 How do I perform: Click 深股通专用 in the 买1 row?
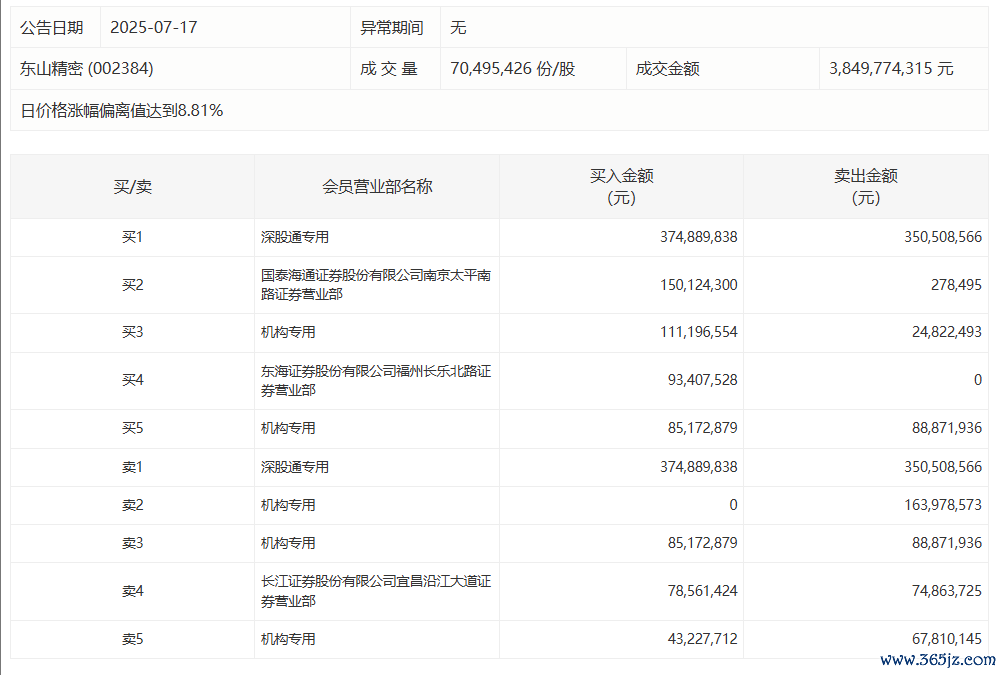click(x=295, y=237)
